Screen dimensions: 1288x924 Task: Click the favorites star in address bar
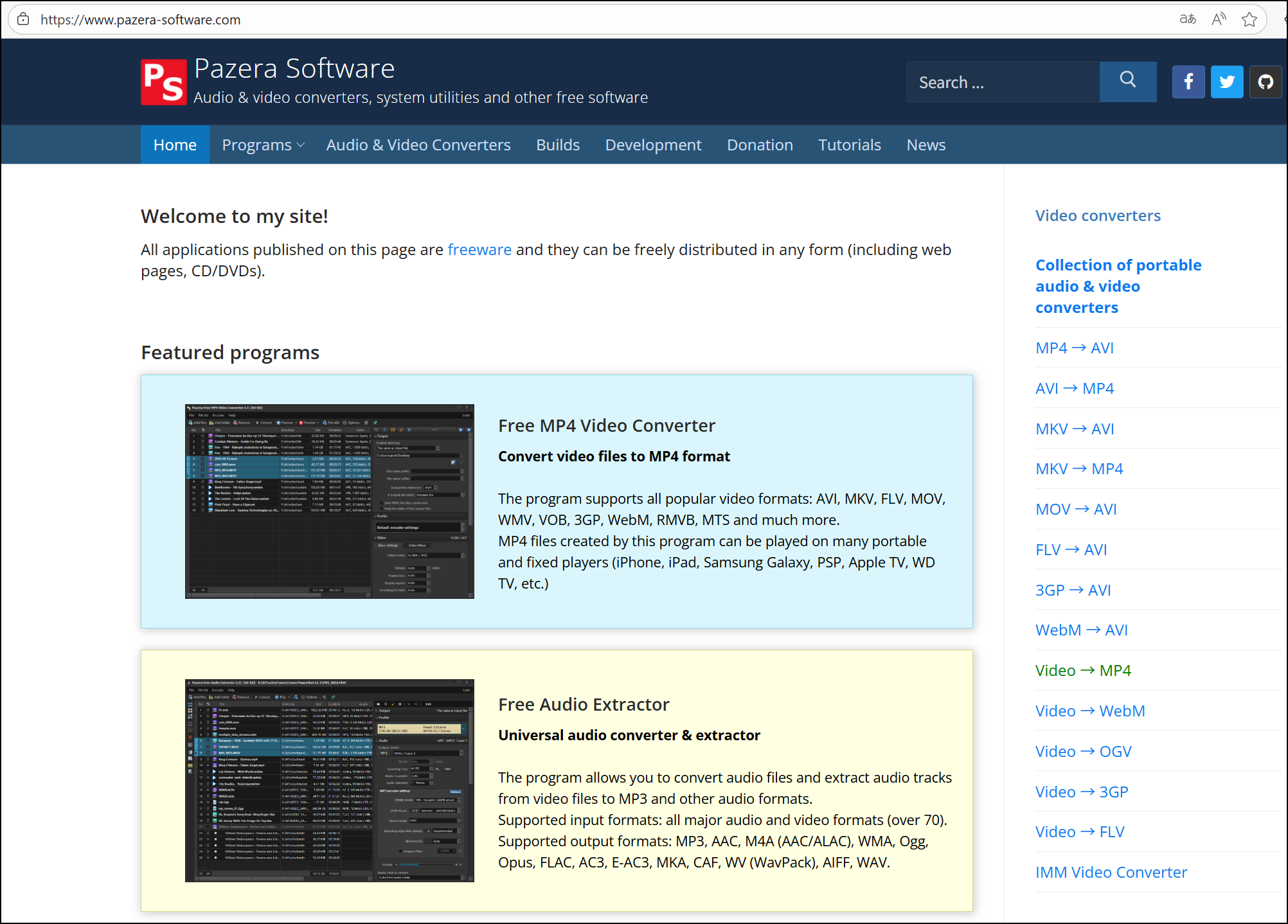coord(1249,19)
